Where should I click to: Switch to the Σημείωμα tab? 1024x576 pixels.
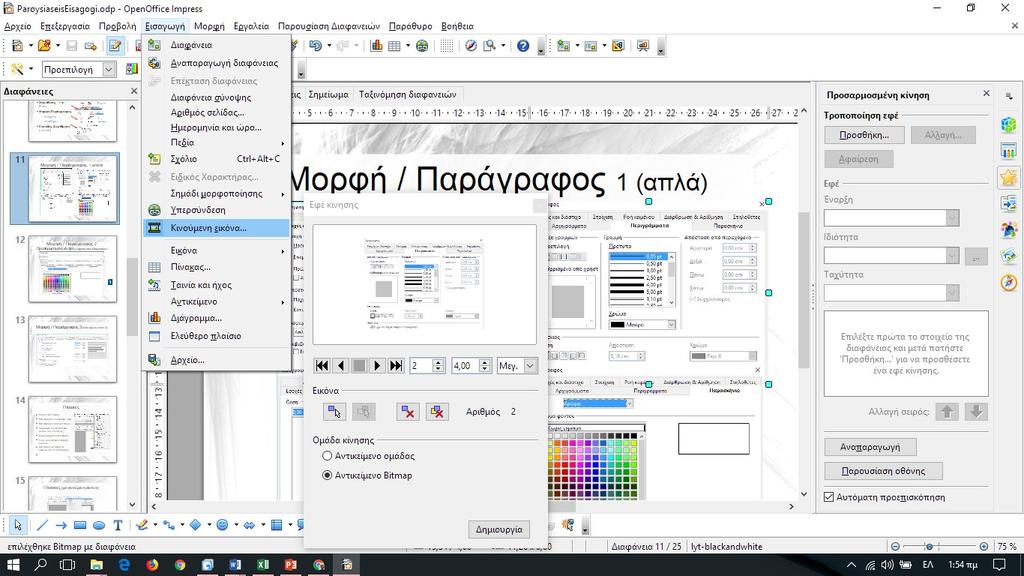click(328, 94)
